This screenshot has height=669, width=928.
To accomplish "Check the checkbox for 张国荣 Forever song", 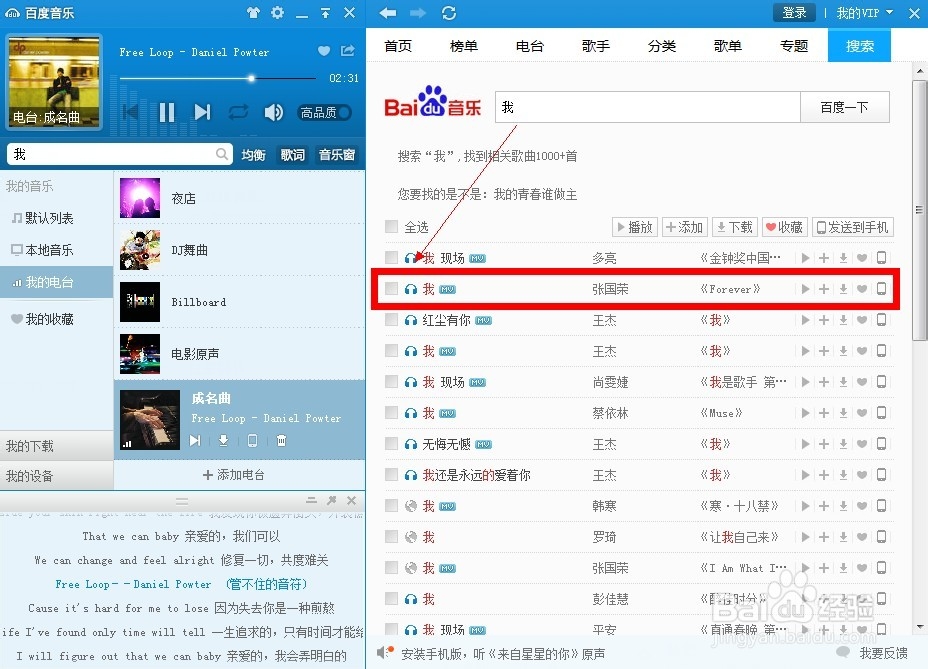I will pos(391,288).
